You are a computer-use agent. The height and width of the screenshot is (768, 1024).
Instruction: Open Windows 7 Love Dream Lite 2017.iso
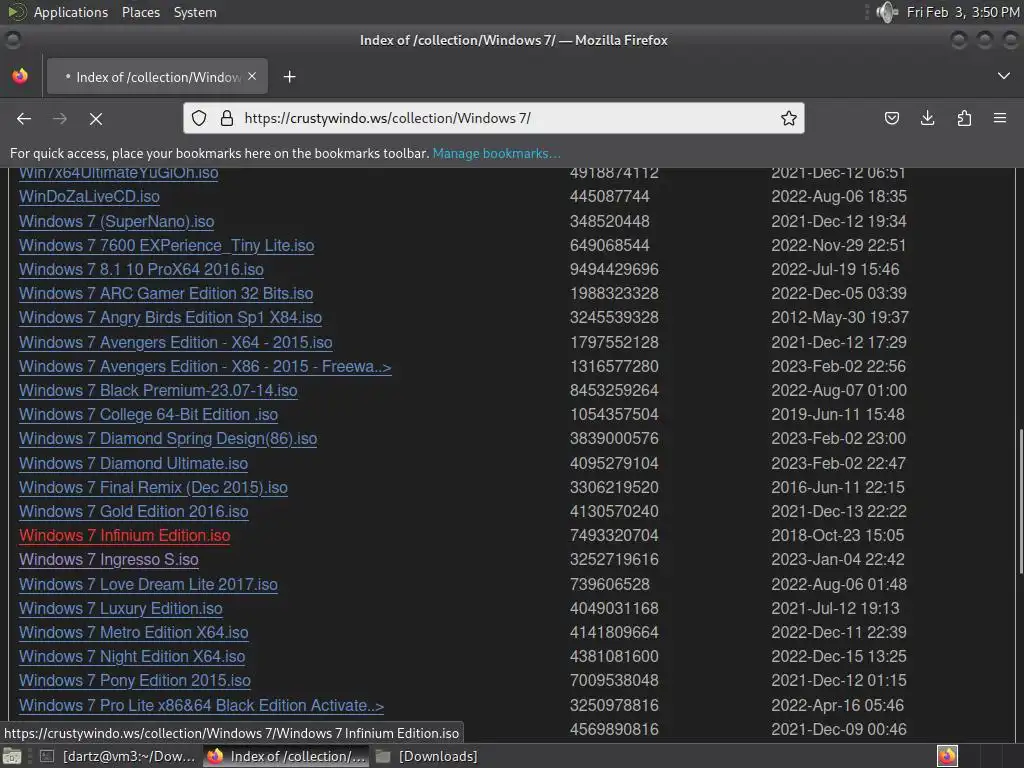click(x=148, y=584)
